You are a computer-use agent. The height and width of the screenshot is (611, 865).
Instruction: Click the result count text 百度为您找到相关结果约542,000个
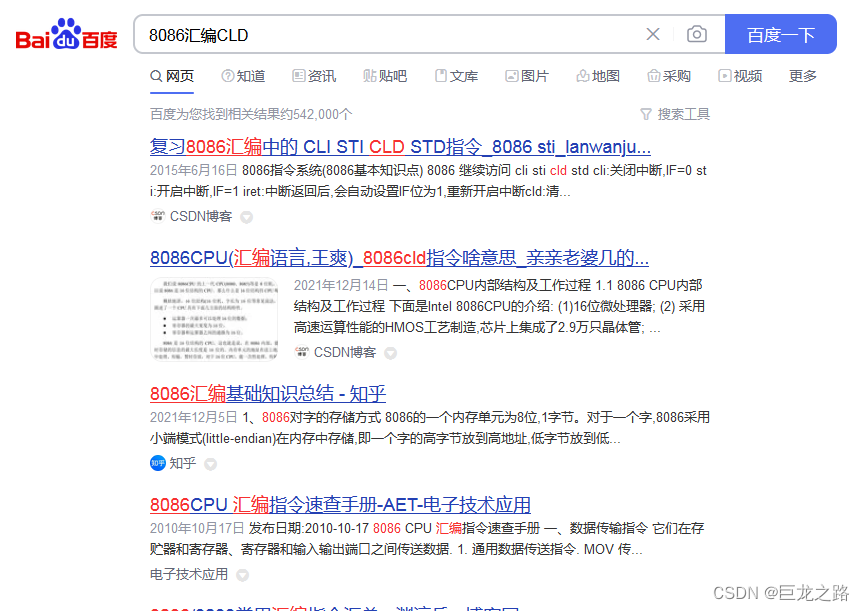click(x=251, y=114)
